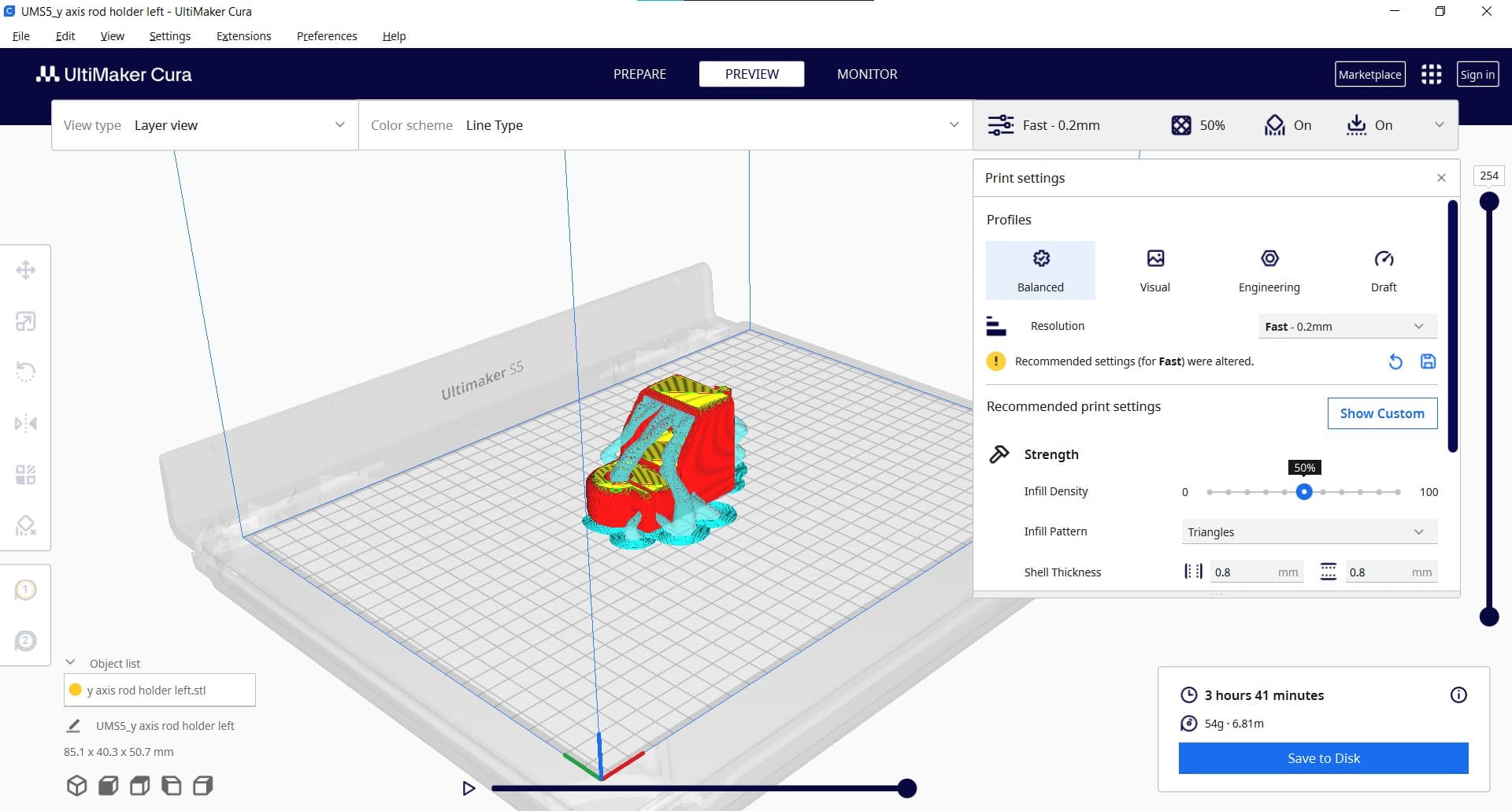Open the View type Layer view dropdown
Screen dimensions: 1512x811
[x=205, y=125]
